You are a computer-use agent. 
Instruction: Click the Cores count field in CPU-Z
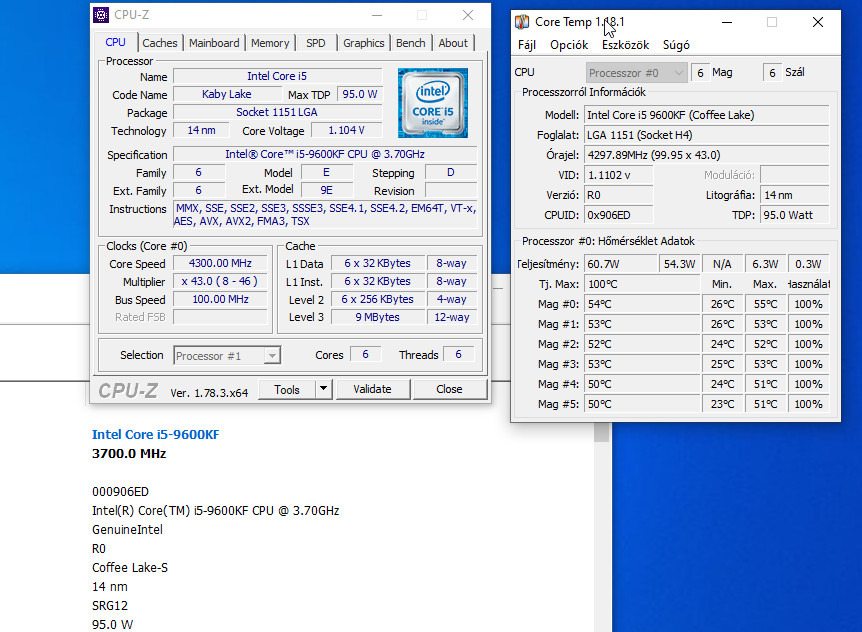(365, 354)
